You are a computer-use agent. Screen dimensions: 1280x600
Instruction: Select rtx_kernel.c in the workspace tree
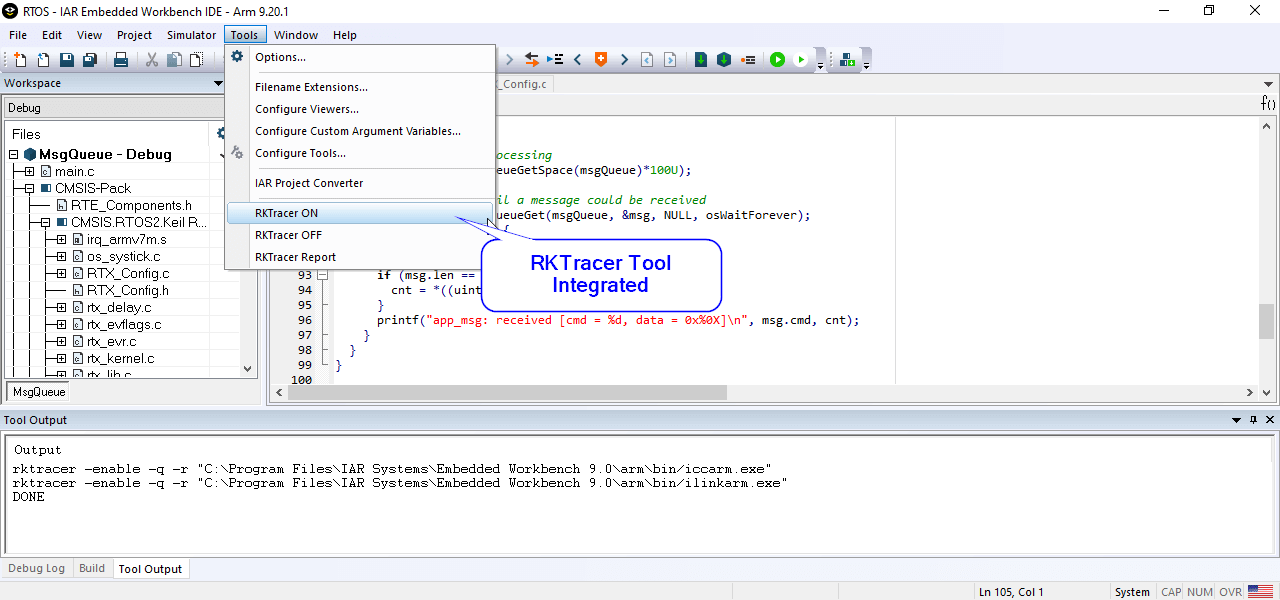[120, 358]
